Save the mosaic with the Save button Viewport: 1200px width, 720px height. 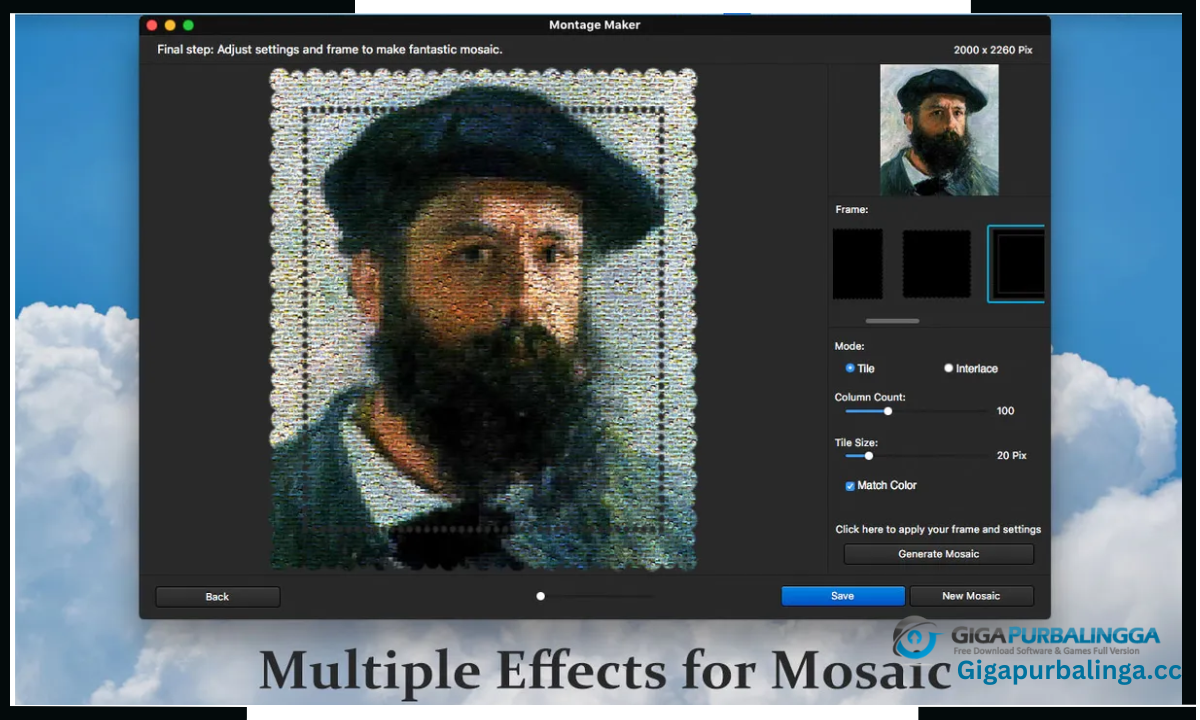[x=843, y=596]
